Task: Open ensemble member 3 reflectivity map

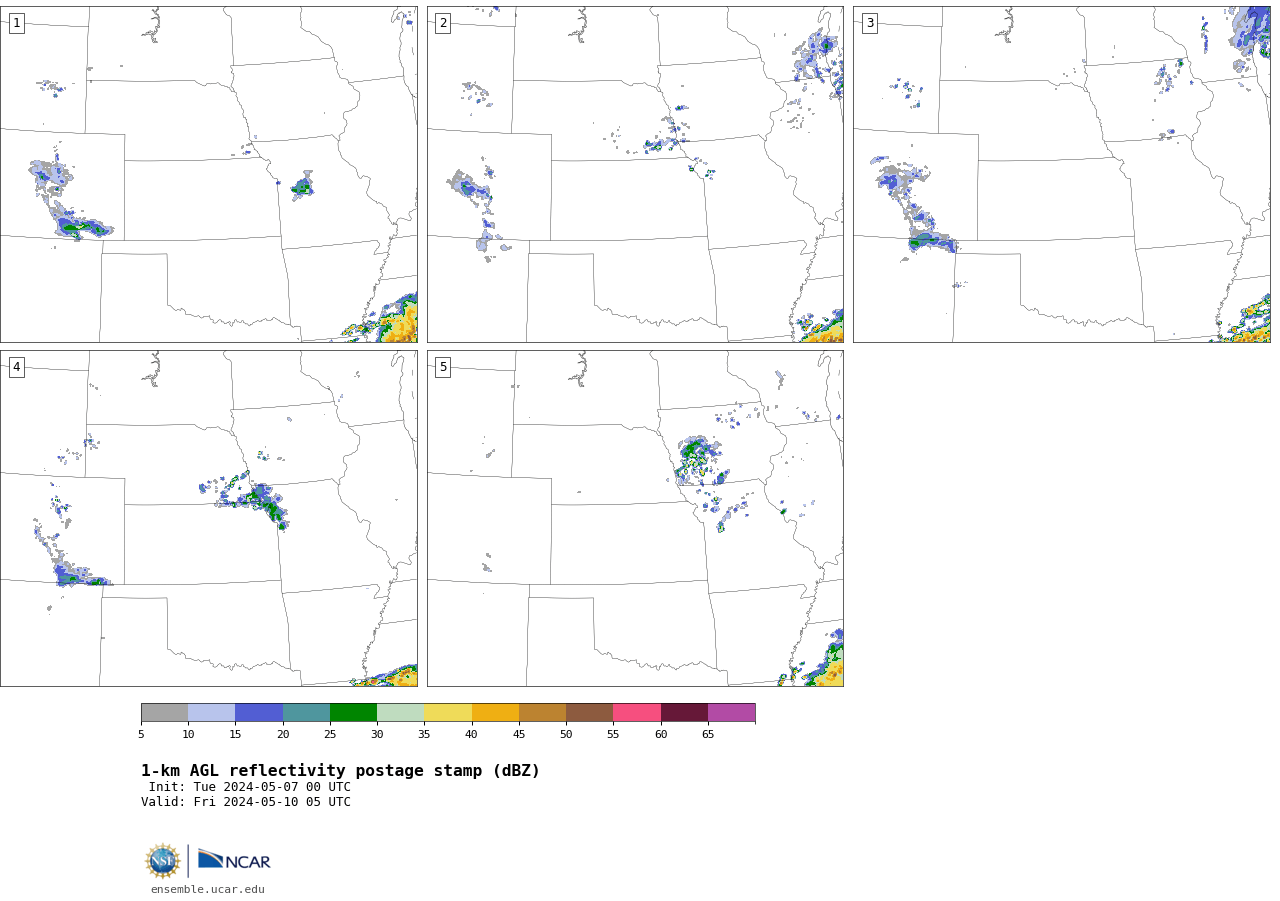Action: (1062, 174)
